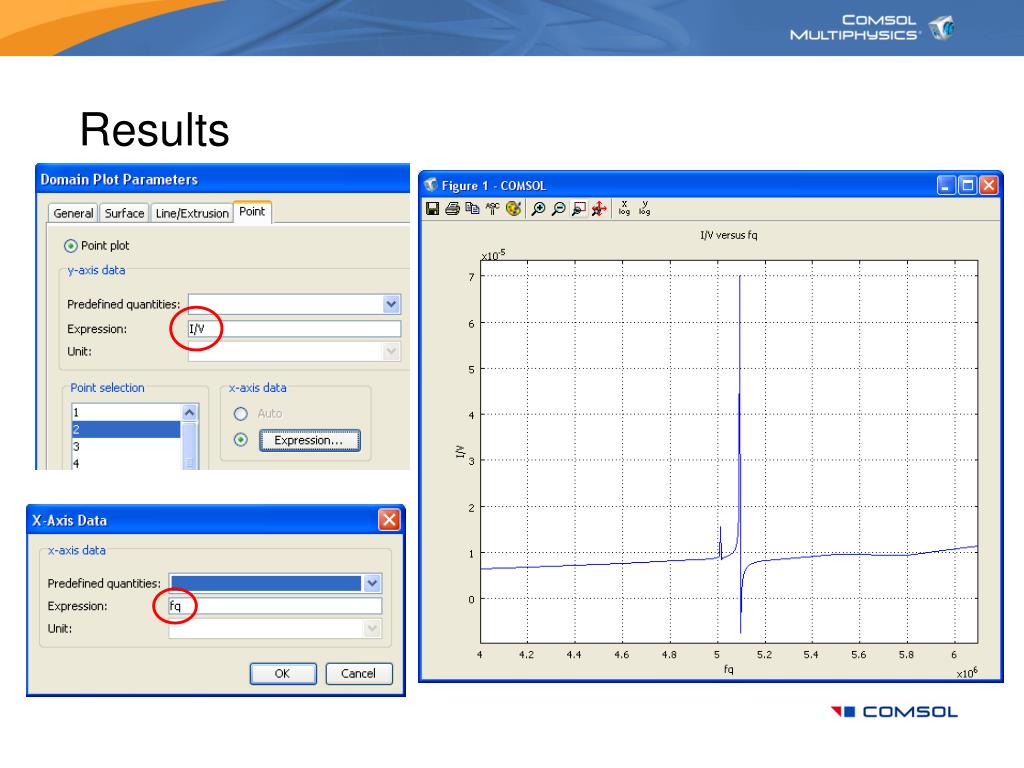
Task: Open the color palette tool
Action: (513, 208)
